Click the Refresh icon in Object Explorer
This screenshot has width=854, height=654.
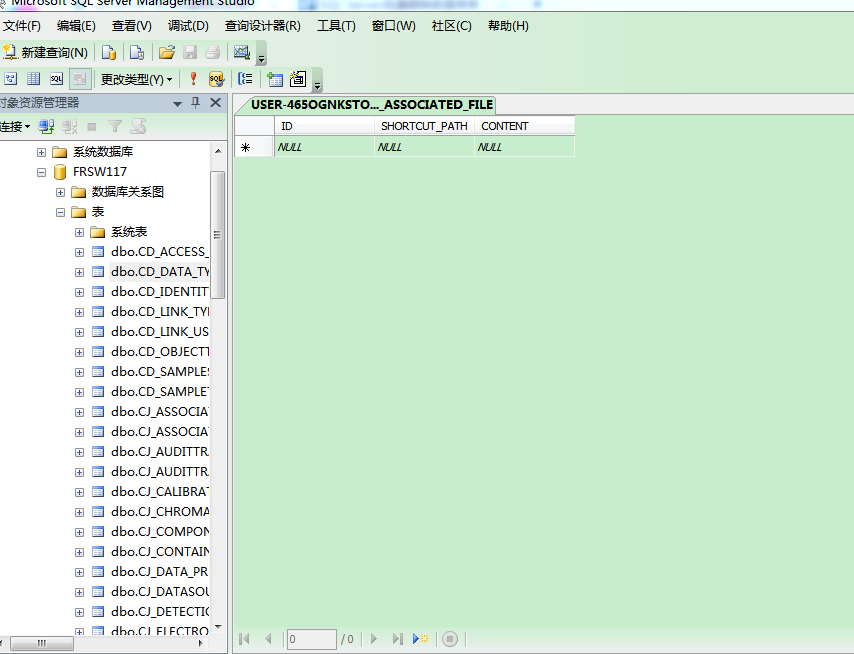pyautogui.click(x=138, y=127)
